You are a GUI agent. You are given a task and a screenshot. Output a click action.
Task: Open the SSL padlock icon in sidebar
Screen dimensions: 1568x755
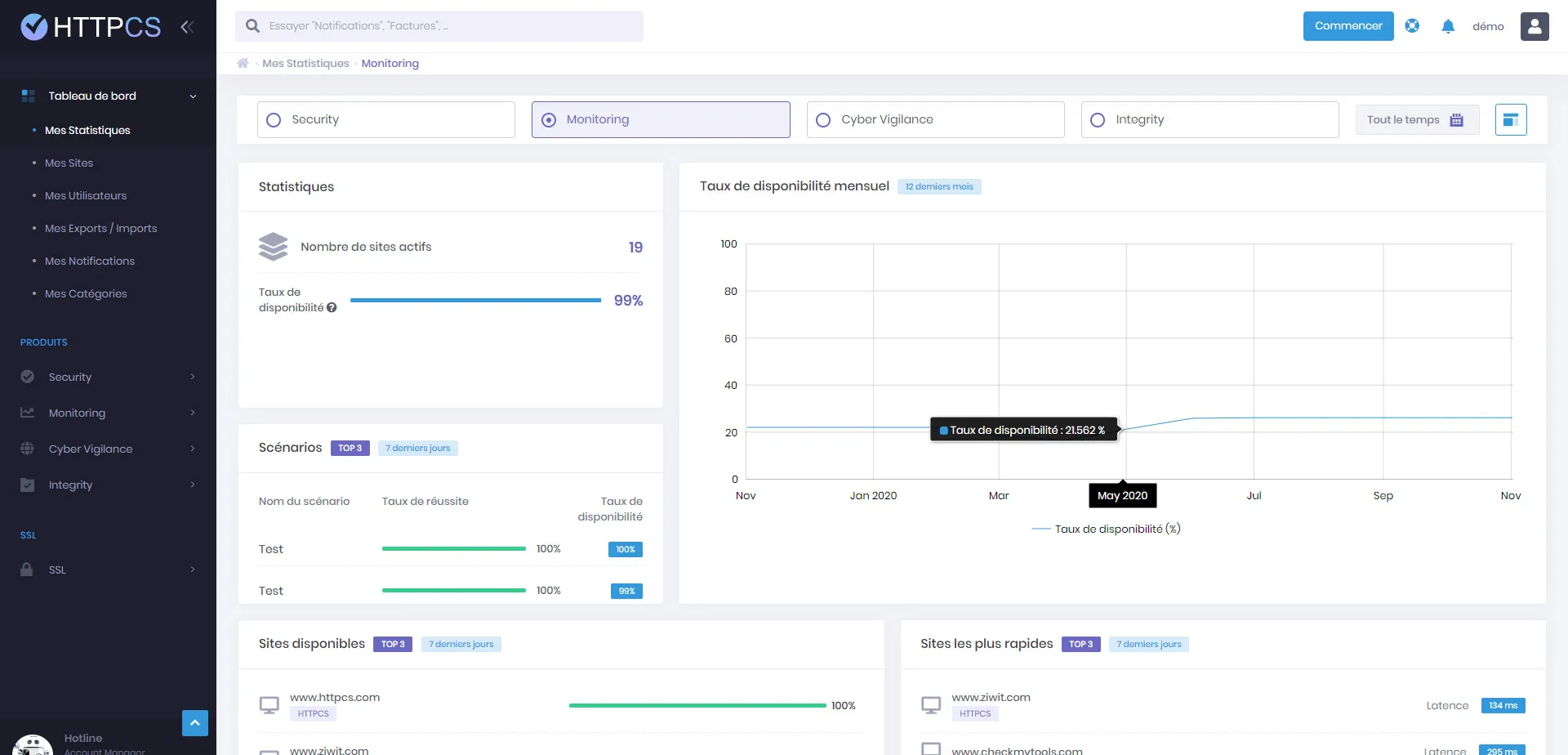click(27, 570)
